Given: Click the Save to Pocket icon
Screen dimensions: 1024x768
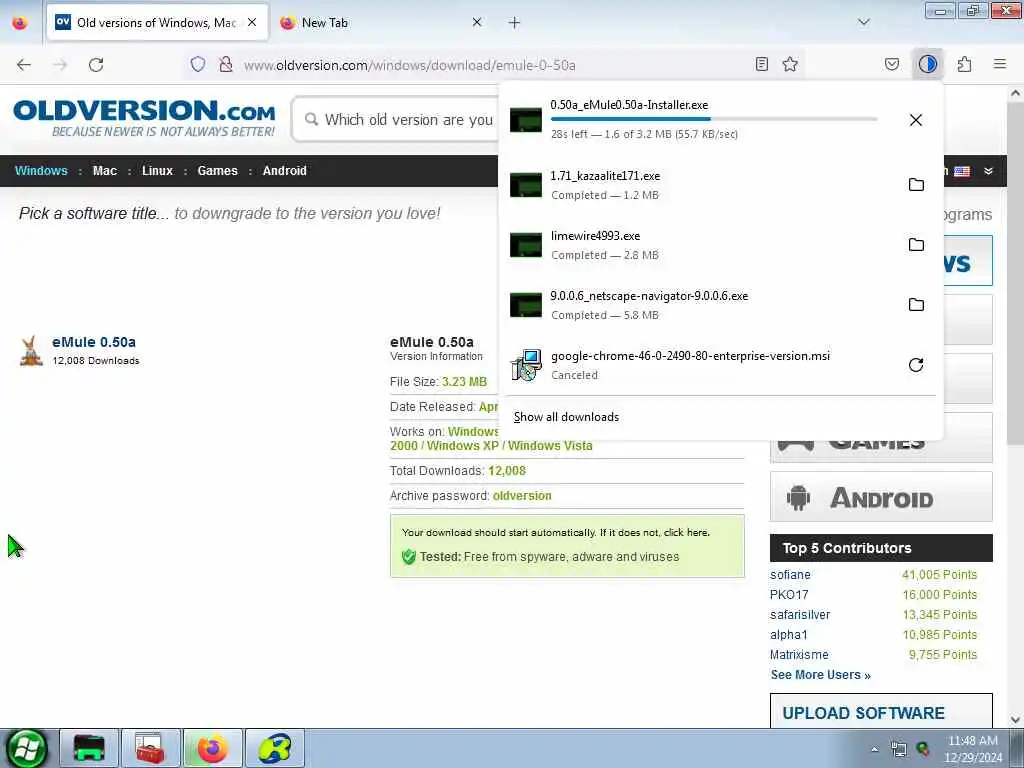Looking at the screenshot, I should [x=891, y=64].
